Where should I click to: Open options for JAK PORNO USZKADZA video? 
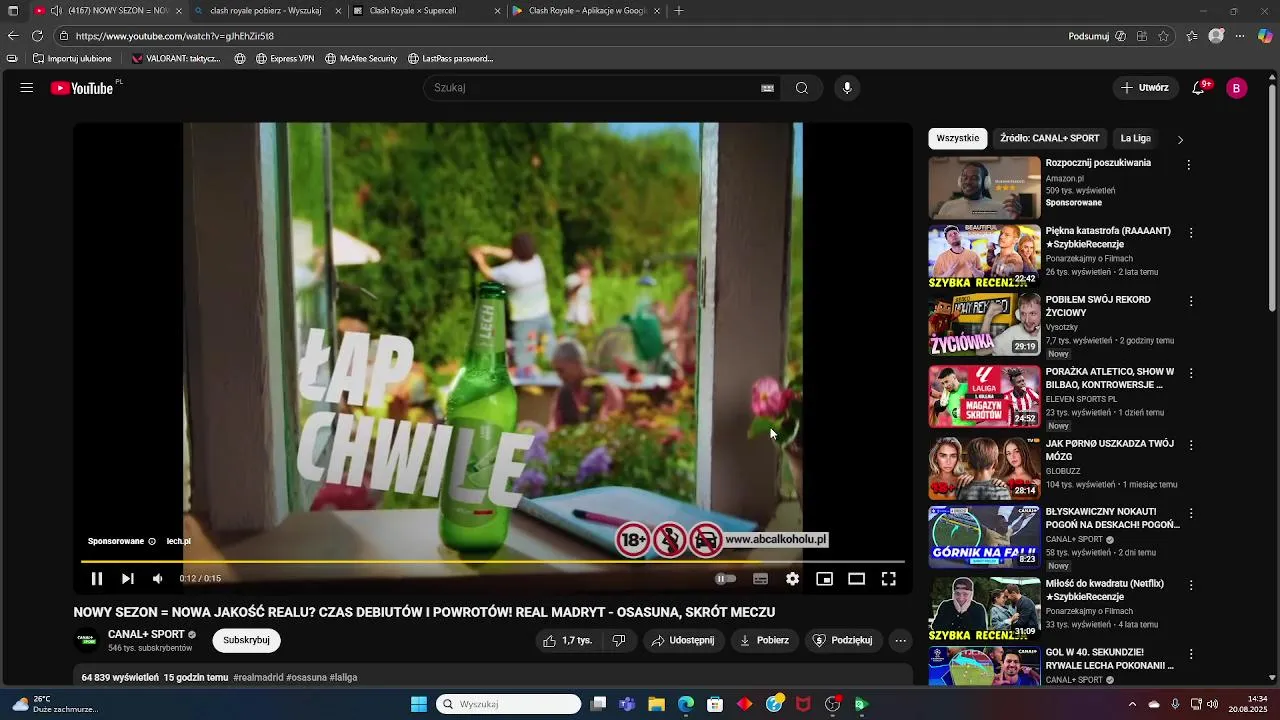click(x=1191, y=446)
